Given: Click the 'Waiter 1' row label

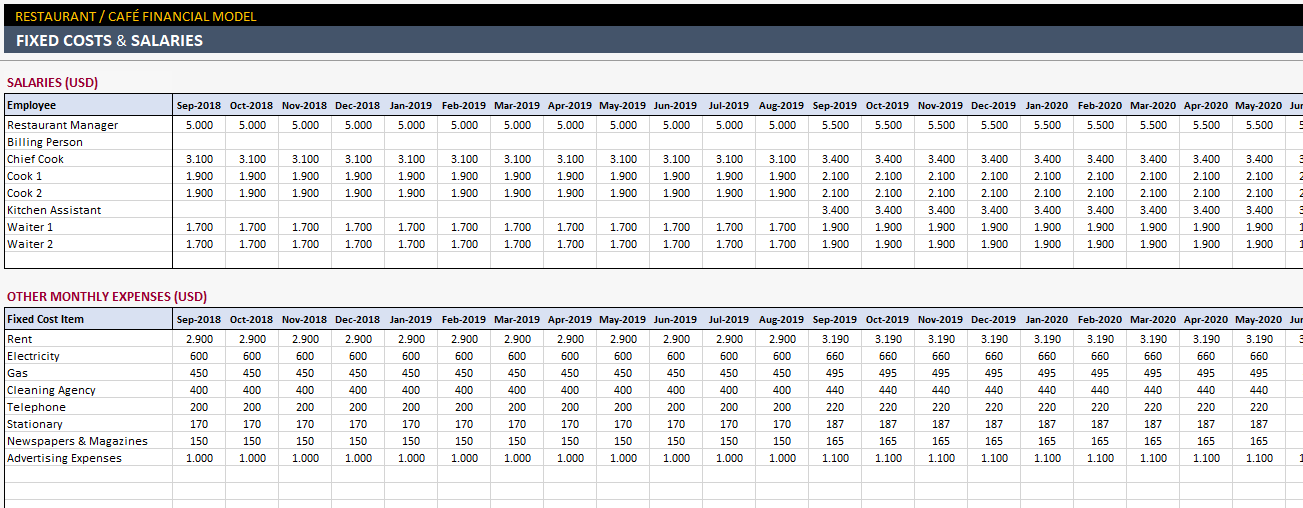Looking at the screenshot, I should coord(30,227).
